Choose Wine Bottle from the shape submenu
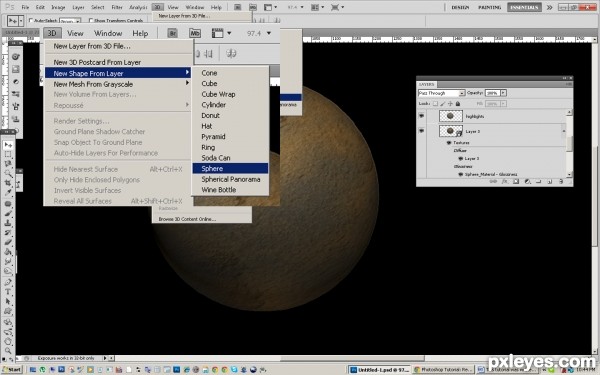The image size is (600, 375). (x=230, y=190)
